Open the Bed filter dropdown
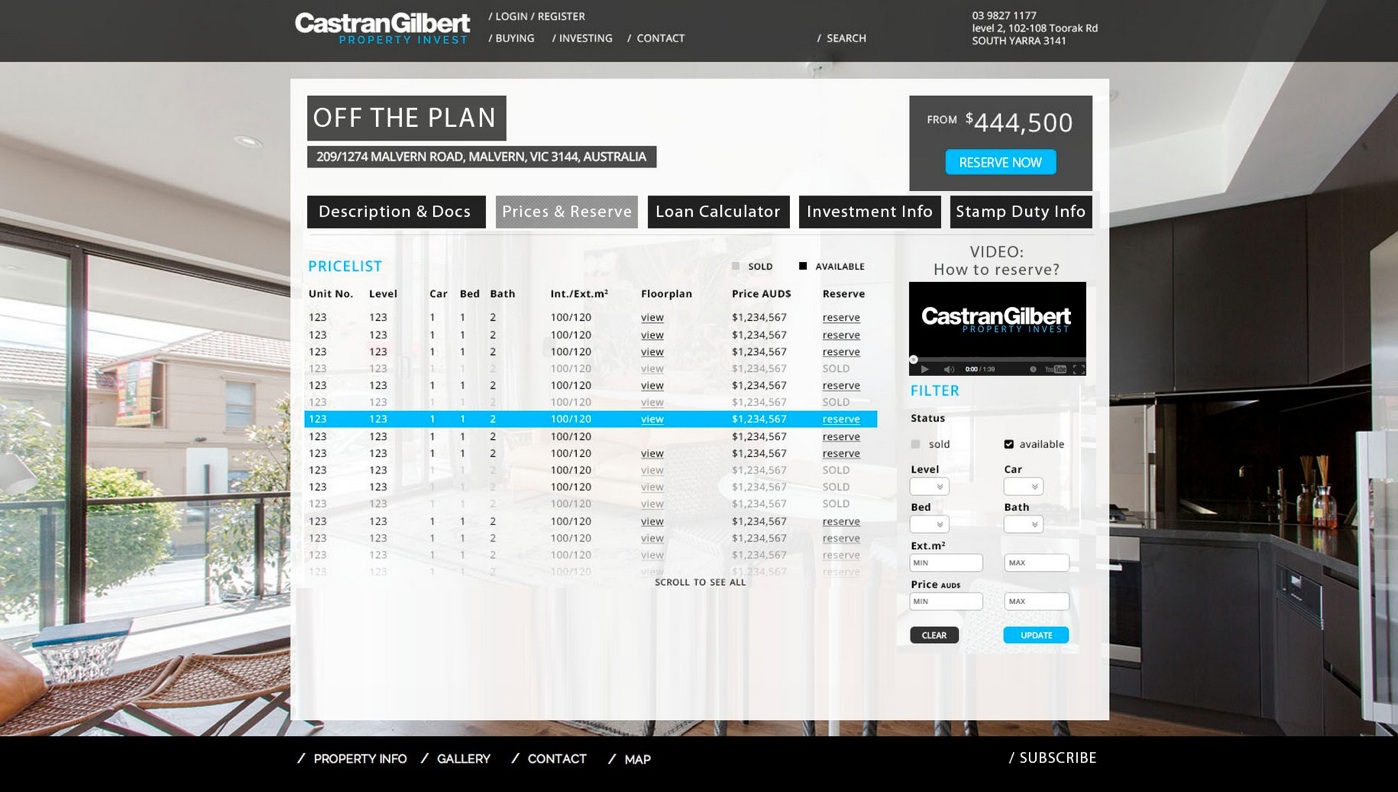1398x792 pixels. 929,524
